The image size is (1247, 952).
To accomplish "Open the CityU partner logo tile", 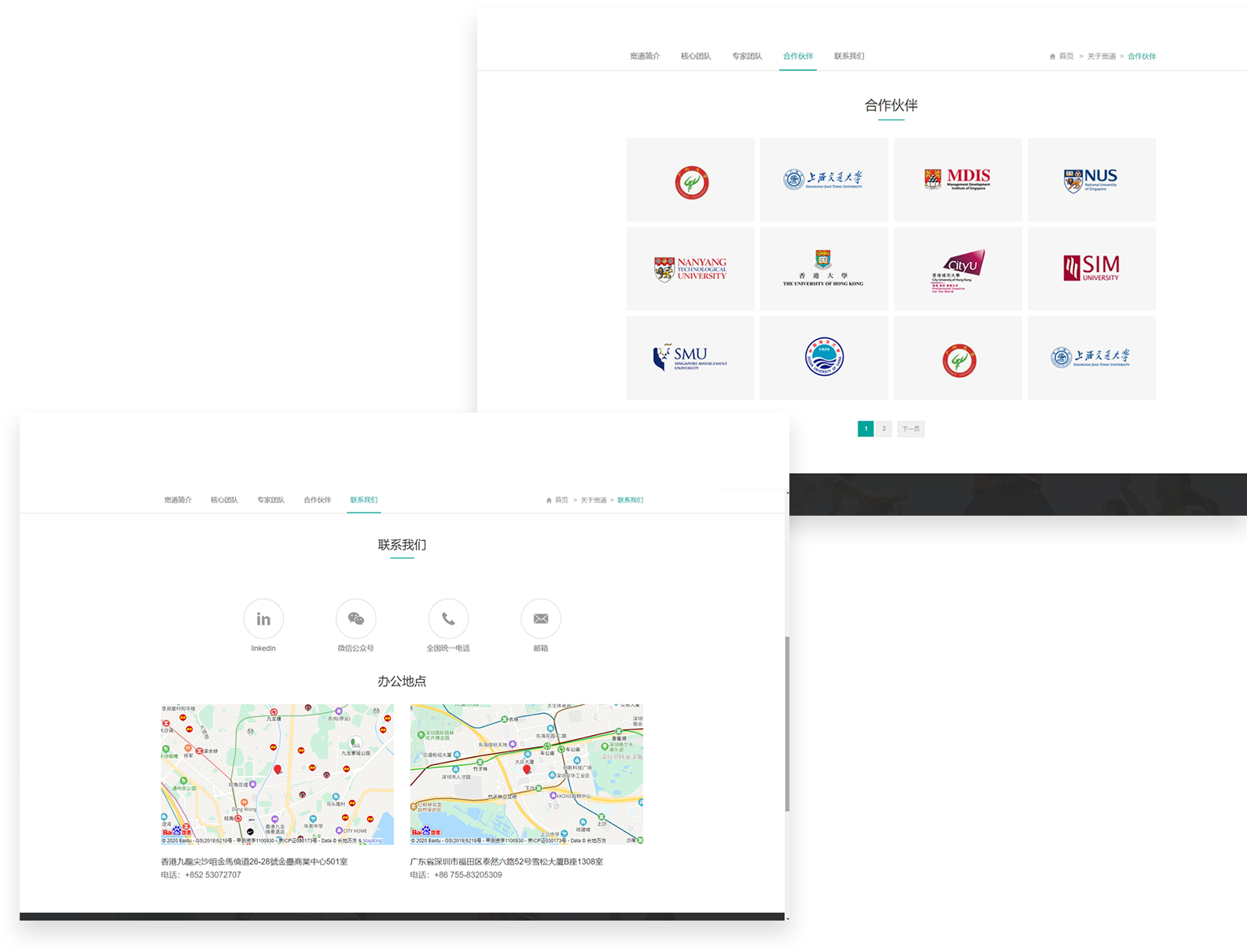I will [958, 269].
